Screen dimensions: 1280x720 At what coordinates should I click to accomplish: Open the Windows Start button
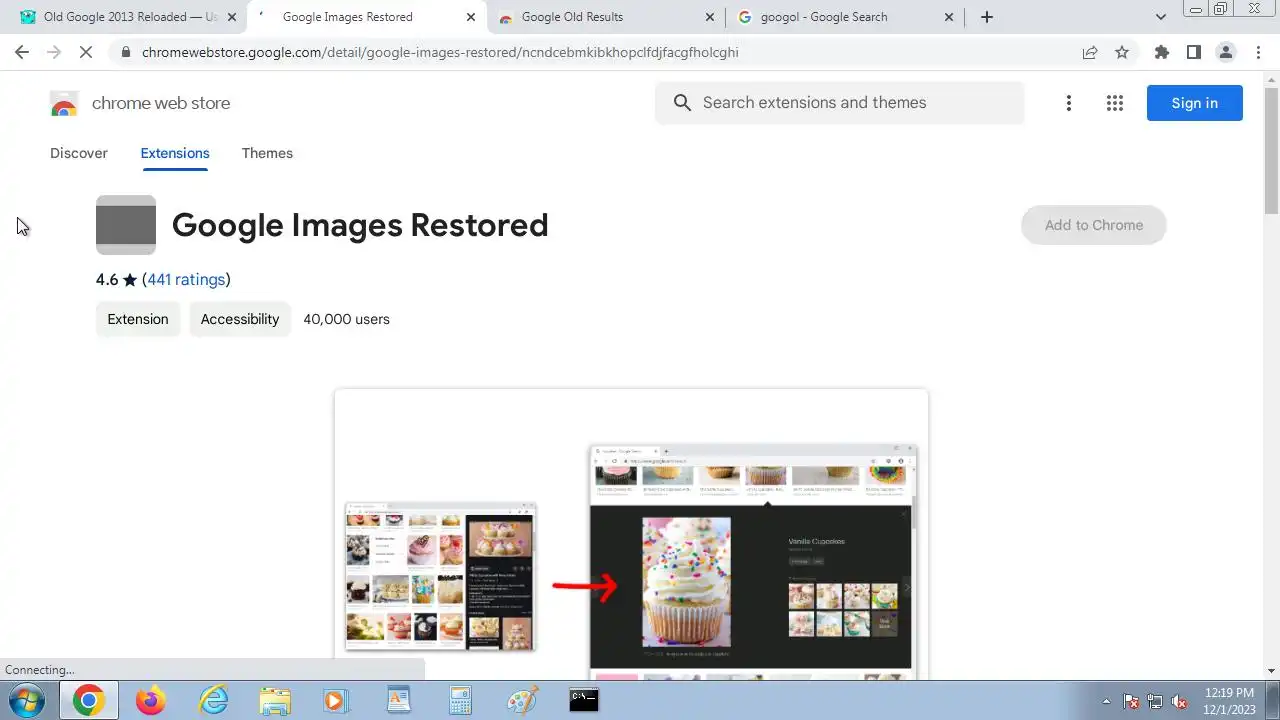(27, 700)
